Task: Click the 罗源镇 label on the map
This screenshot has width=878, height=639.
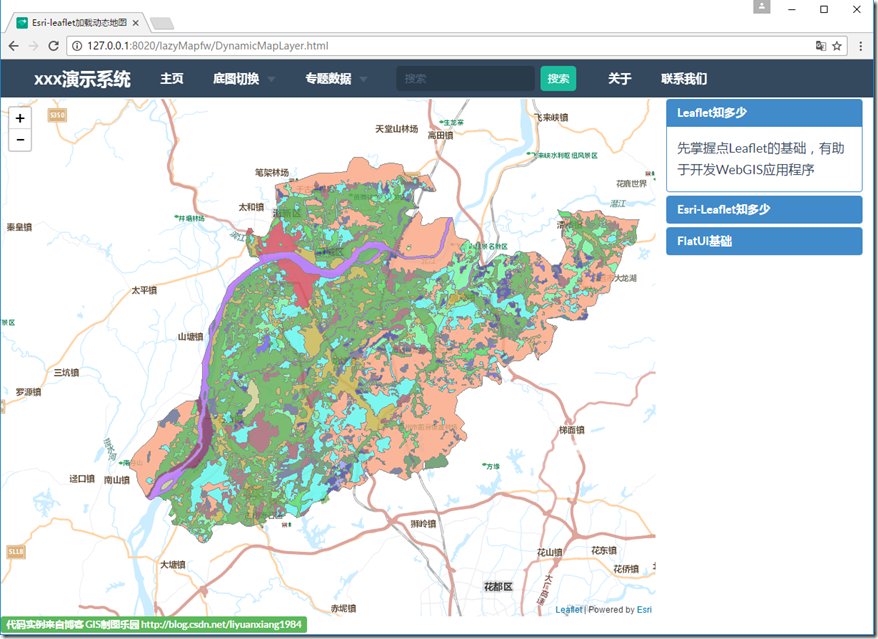Action: click(x=28, y=392)
